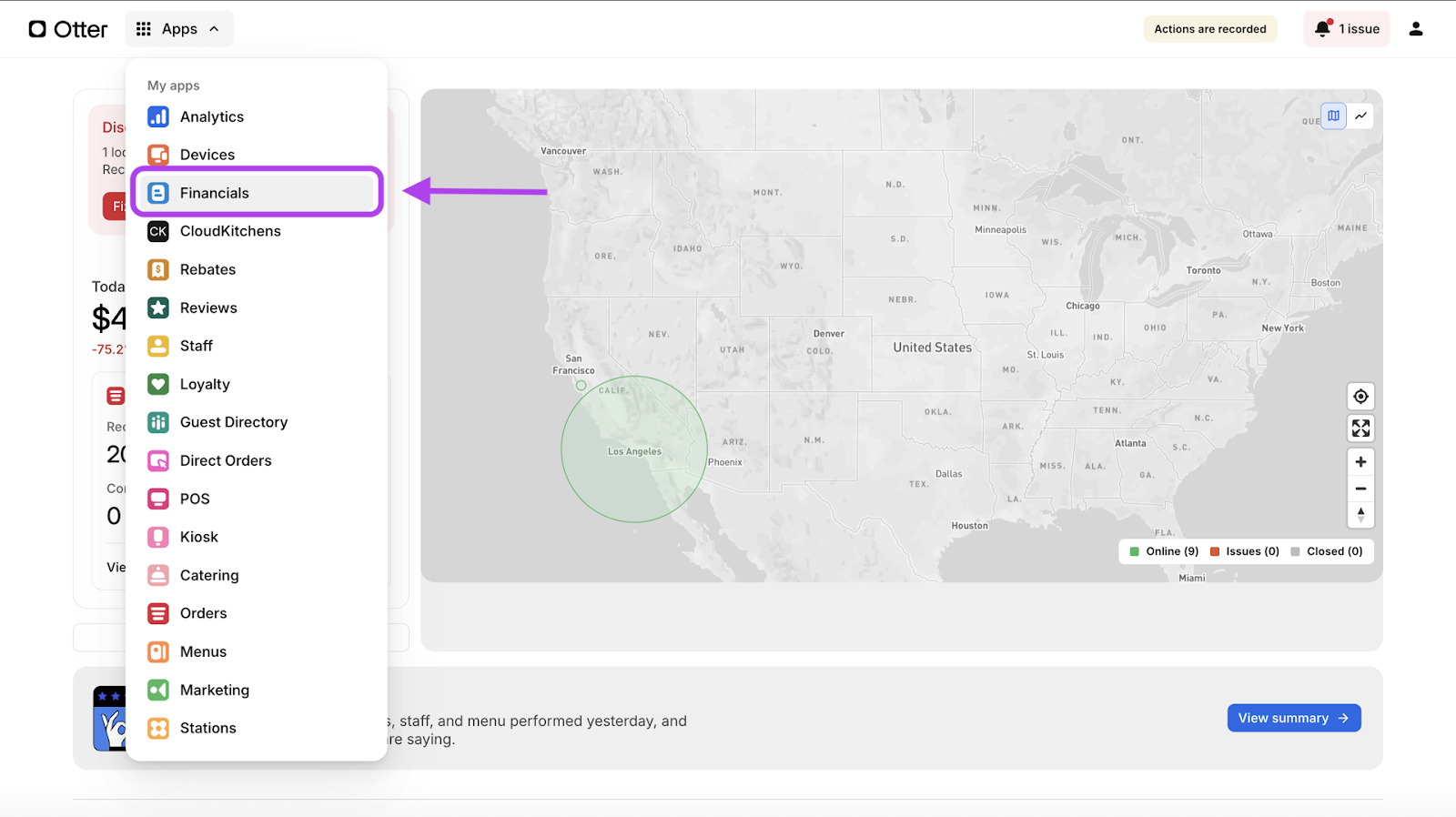Click the Analytics app icon

[x=158, y=116]
